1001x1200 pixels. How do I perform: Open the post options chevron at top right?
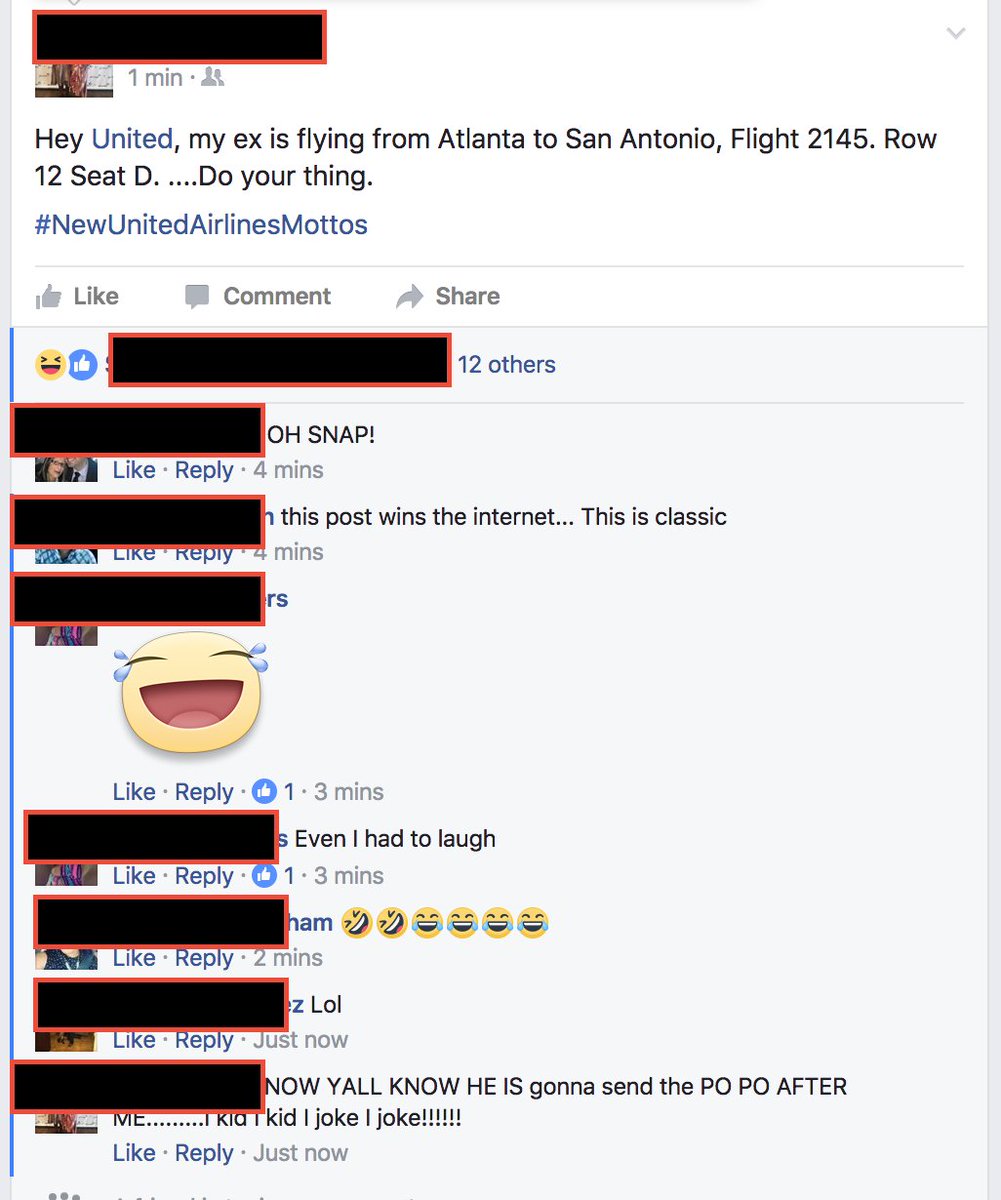click(x=956, y=34)
